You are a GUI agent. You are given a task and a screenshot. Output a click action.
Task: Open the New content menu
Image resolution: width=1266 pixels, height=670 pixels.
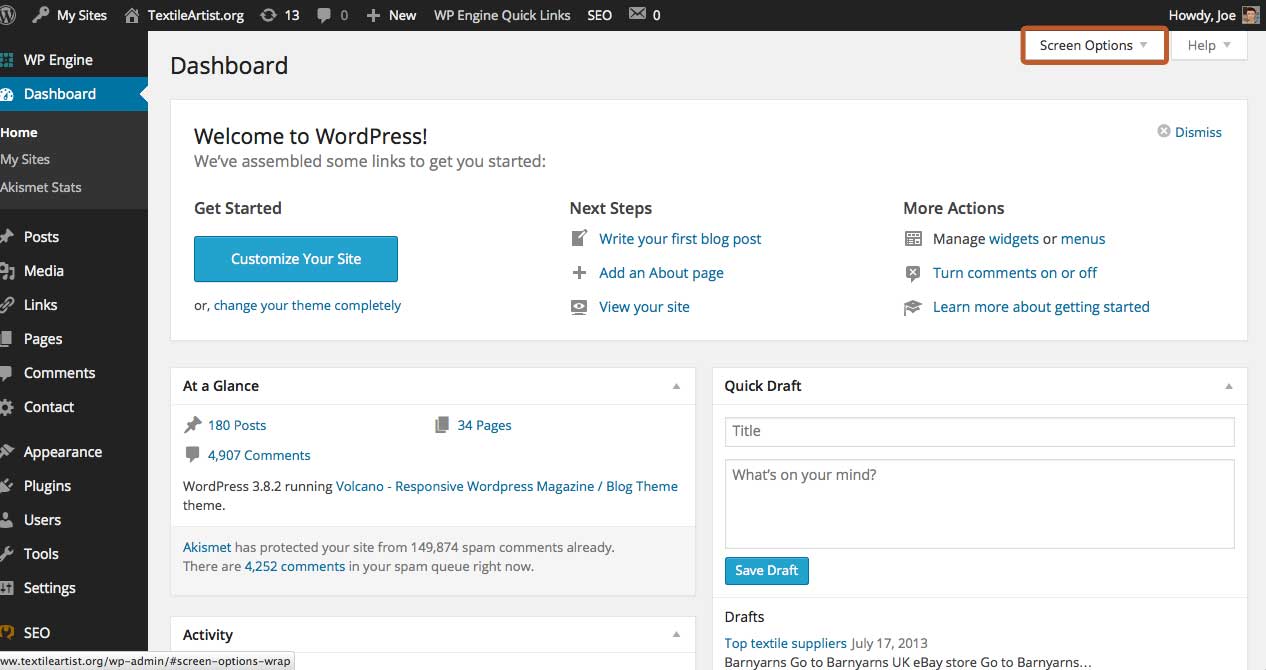pos(403,15)
